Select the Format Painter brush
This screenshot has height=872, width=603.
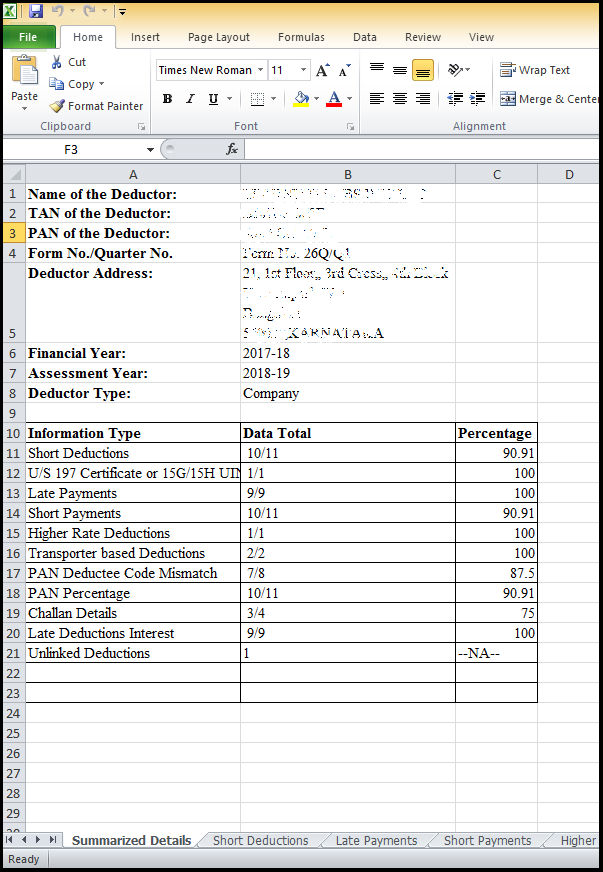point(57,106)
